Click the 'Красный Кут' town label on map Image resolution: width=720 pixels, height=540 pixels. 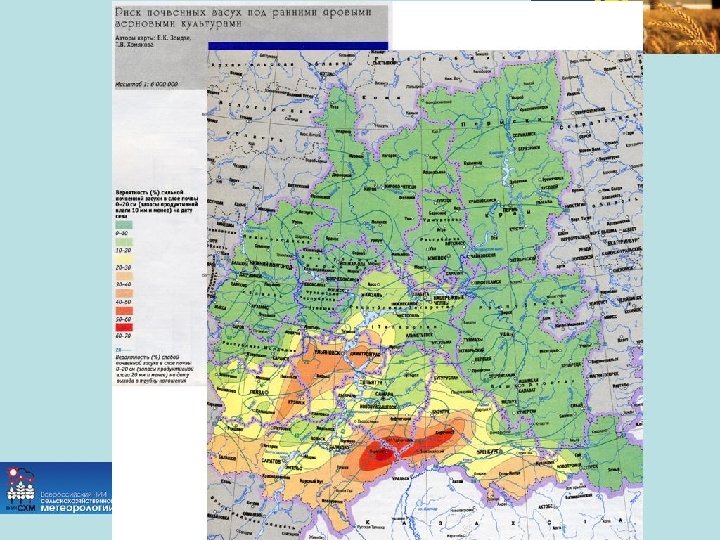[x=310, y=481]
